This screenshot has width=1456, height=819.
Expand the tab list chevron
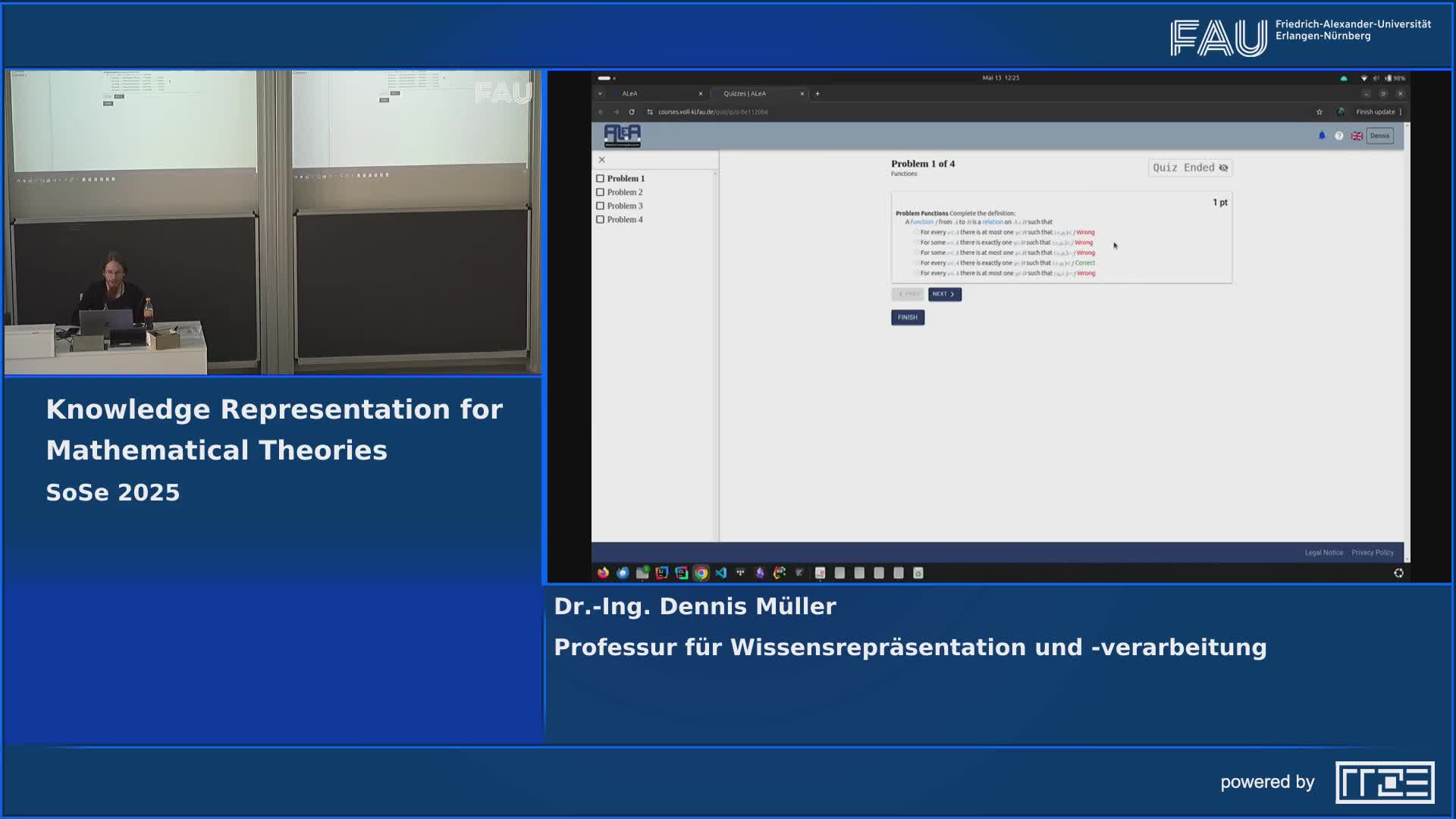point(601,93)
